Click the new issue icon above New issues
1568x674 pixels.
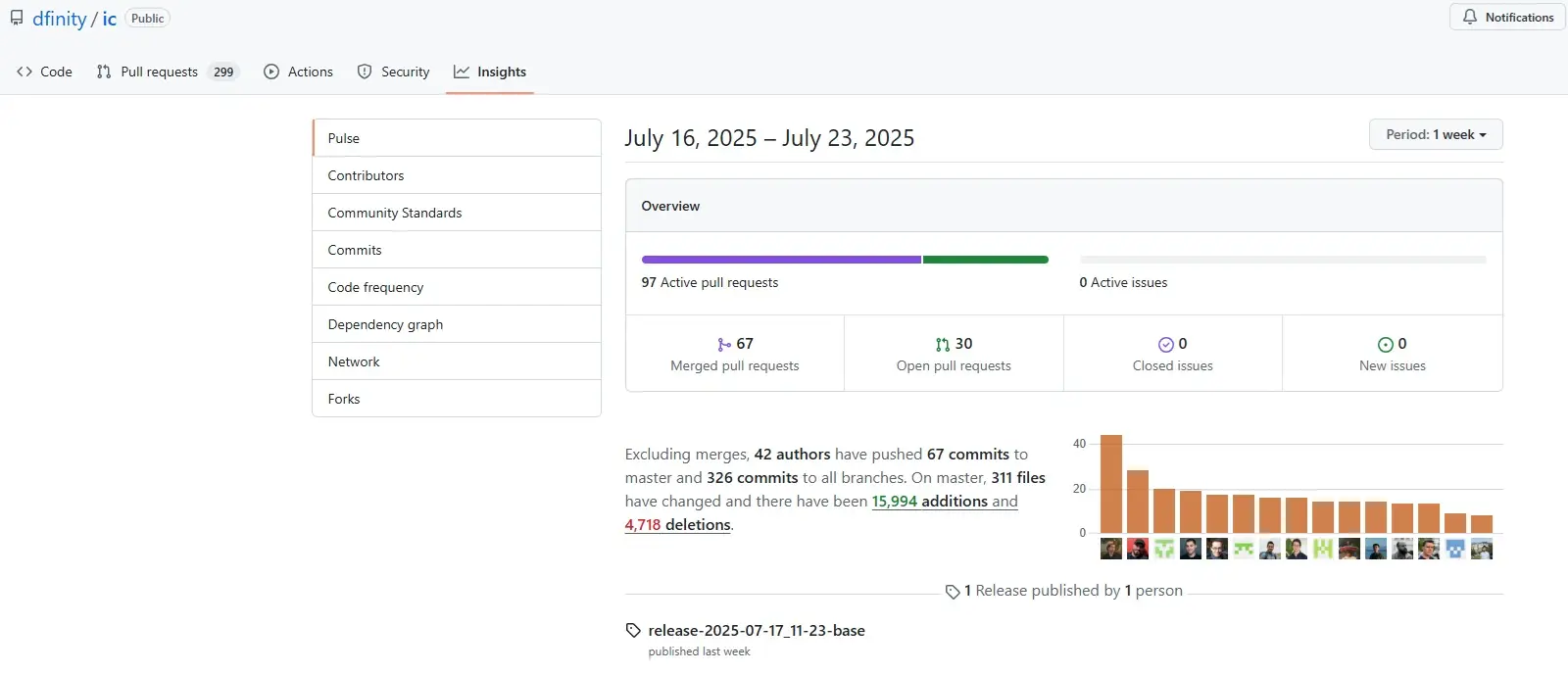pos(1386,344)
